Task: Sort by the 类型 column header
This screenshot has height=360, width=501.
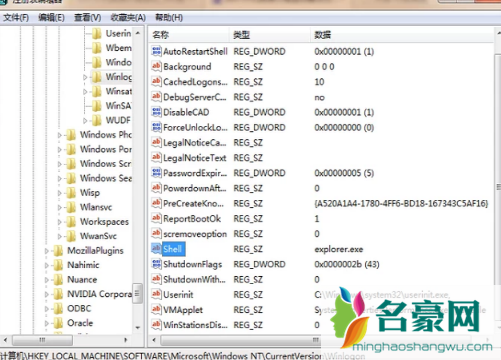Action: [270, 35]
